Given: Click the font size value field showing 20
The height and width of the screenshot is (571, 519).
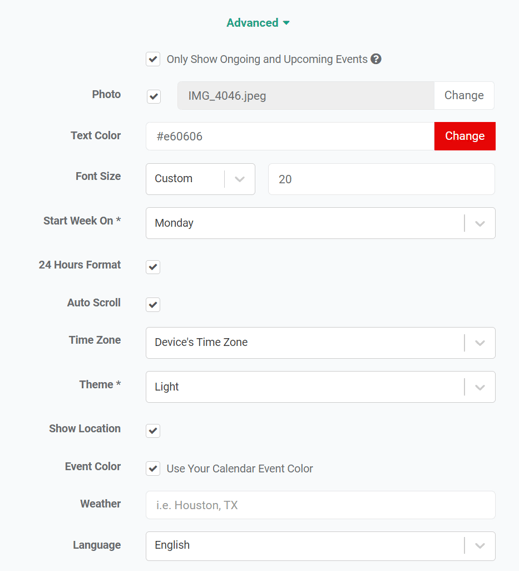Looking at the screenshot, I should (381, 179).
